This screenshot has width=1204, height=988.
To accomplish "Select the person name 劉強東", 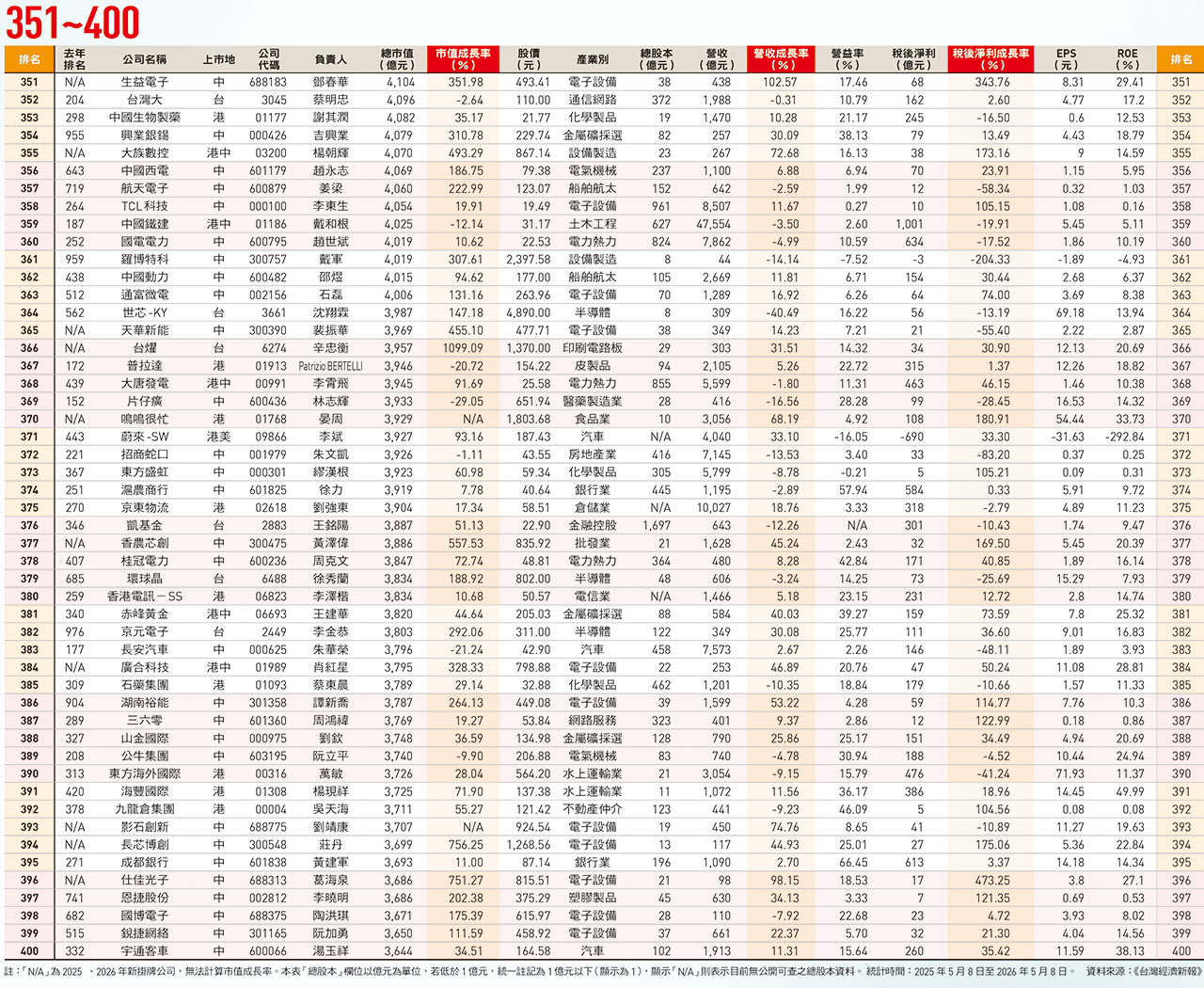I will click(x=331, y=507).
